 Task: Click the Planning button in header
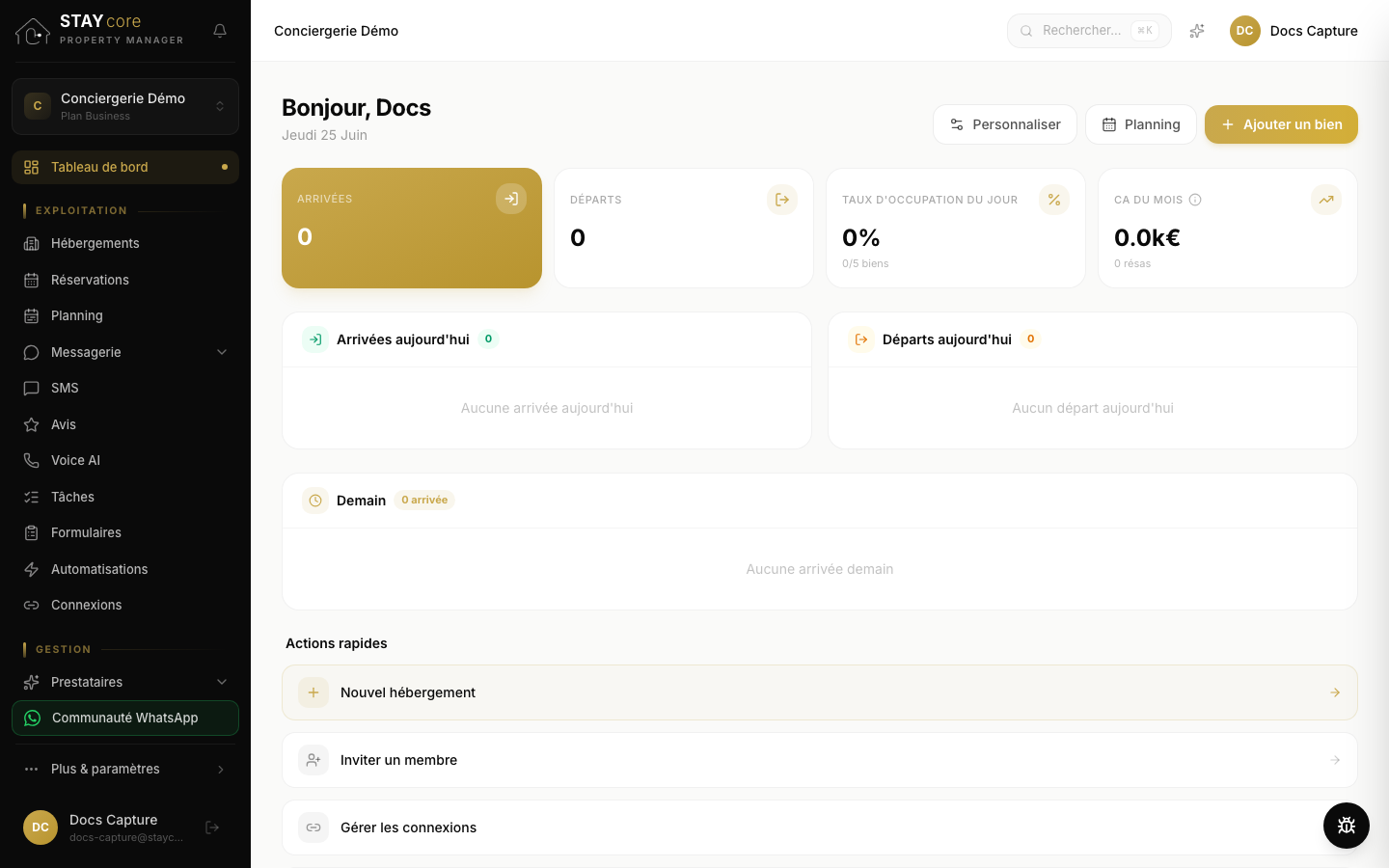[1141, 124]
